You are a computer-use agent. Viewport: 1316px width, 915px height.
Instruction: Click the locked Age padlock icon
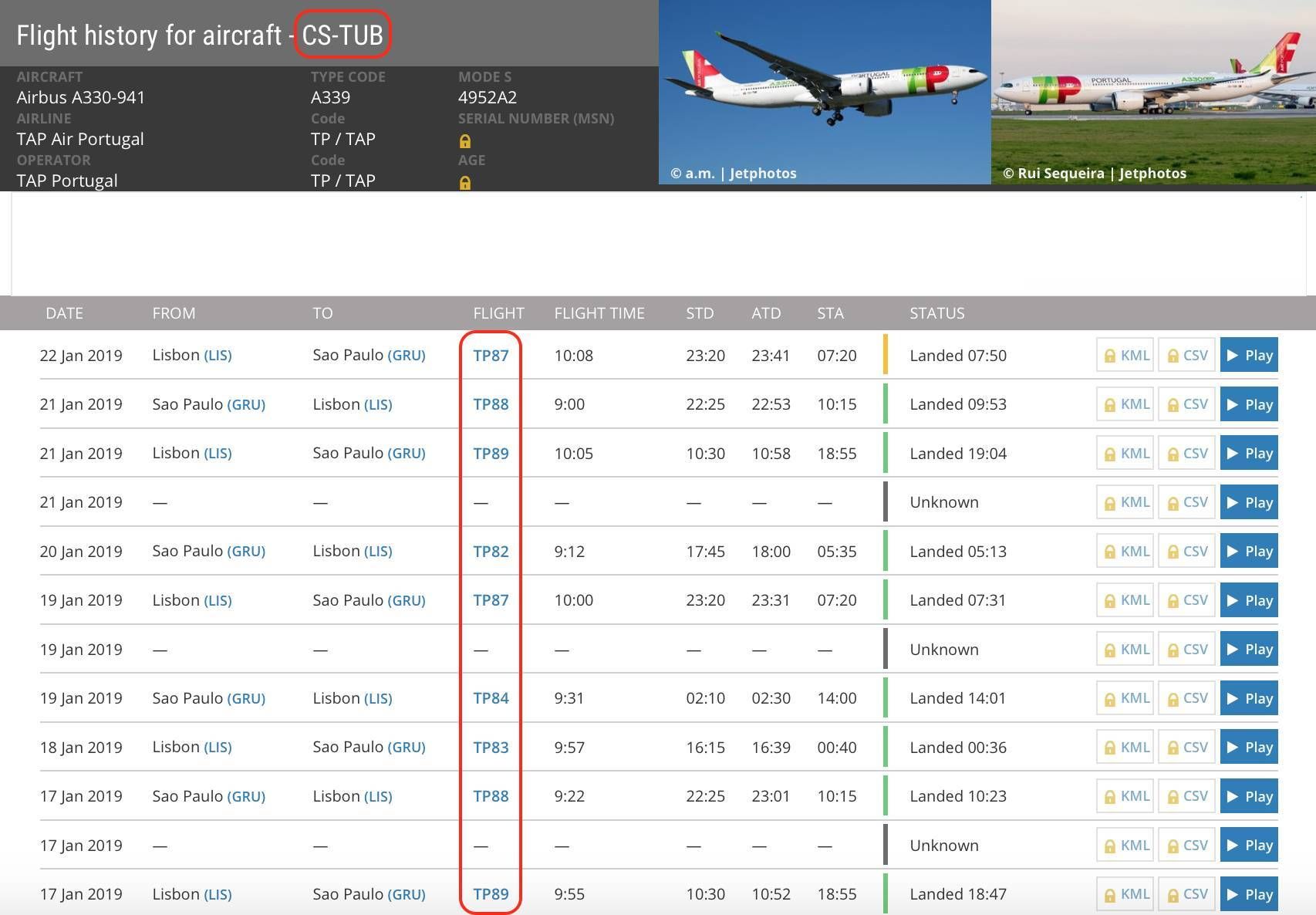464,183
